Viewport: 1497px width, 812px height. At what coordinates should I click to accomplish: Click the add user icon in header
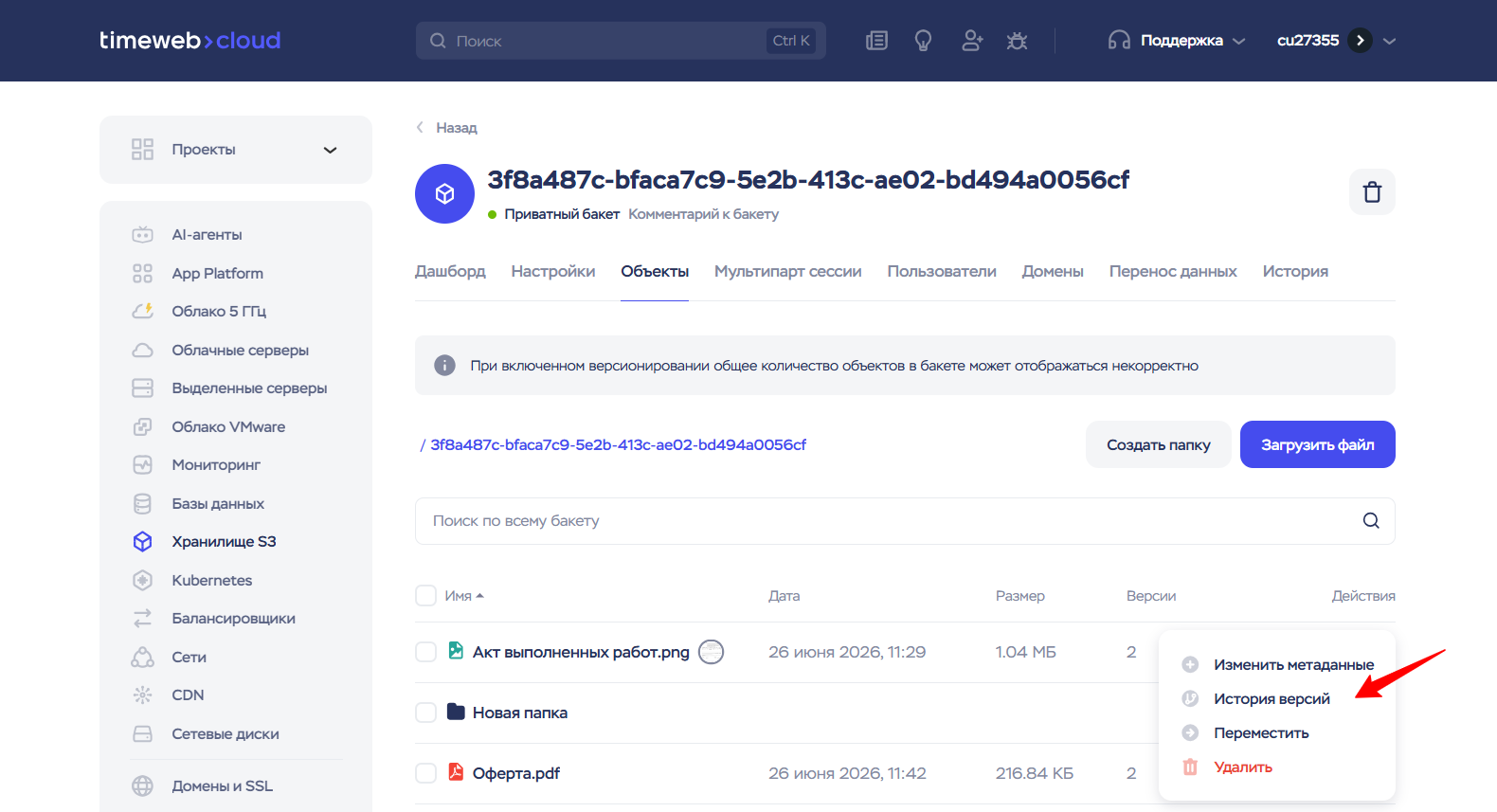pyautogui.click(x=971, y=41)
